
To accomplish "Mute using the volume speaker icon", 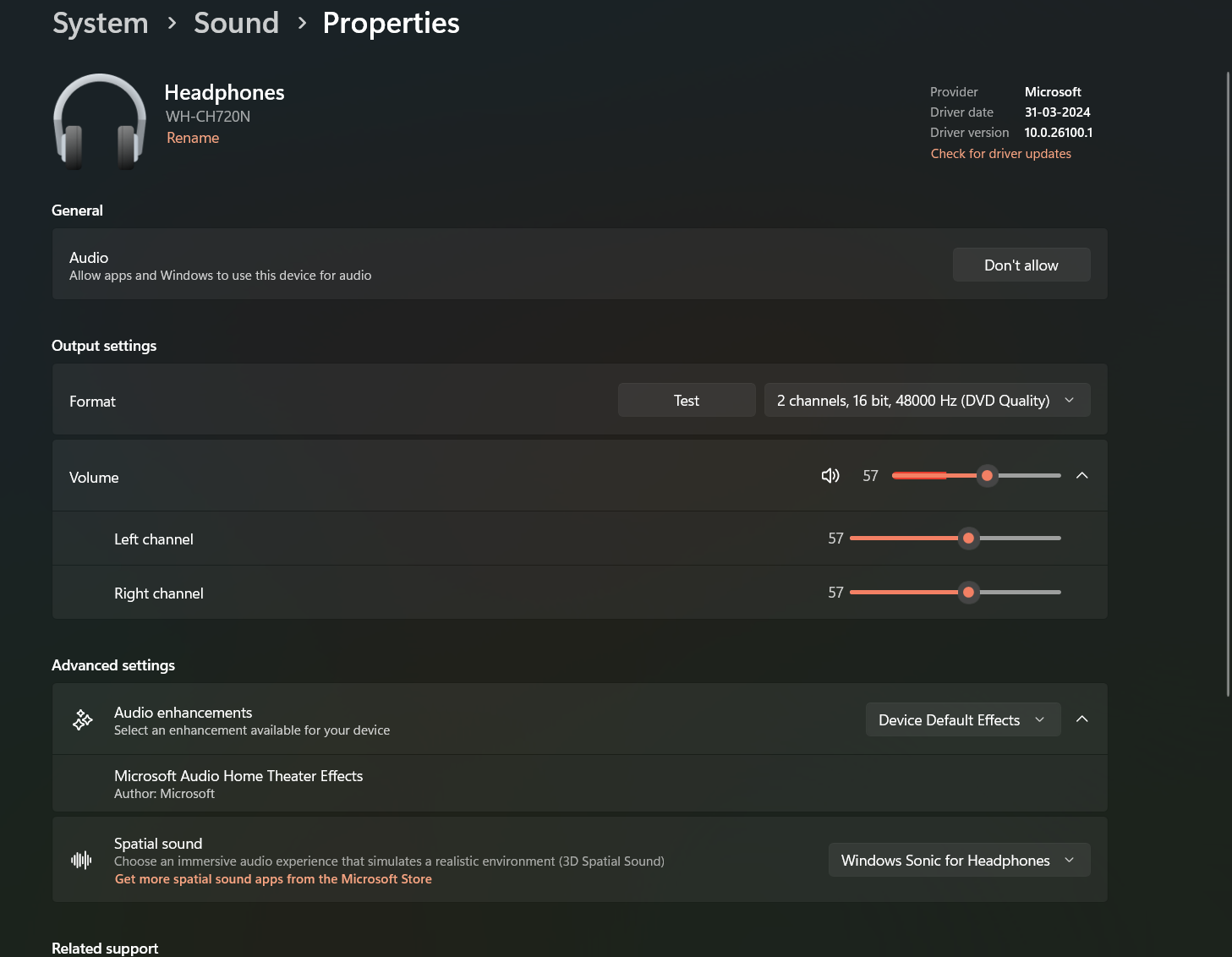I will coord(830,476).
